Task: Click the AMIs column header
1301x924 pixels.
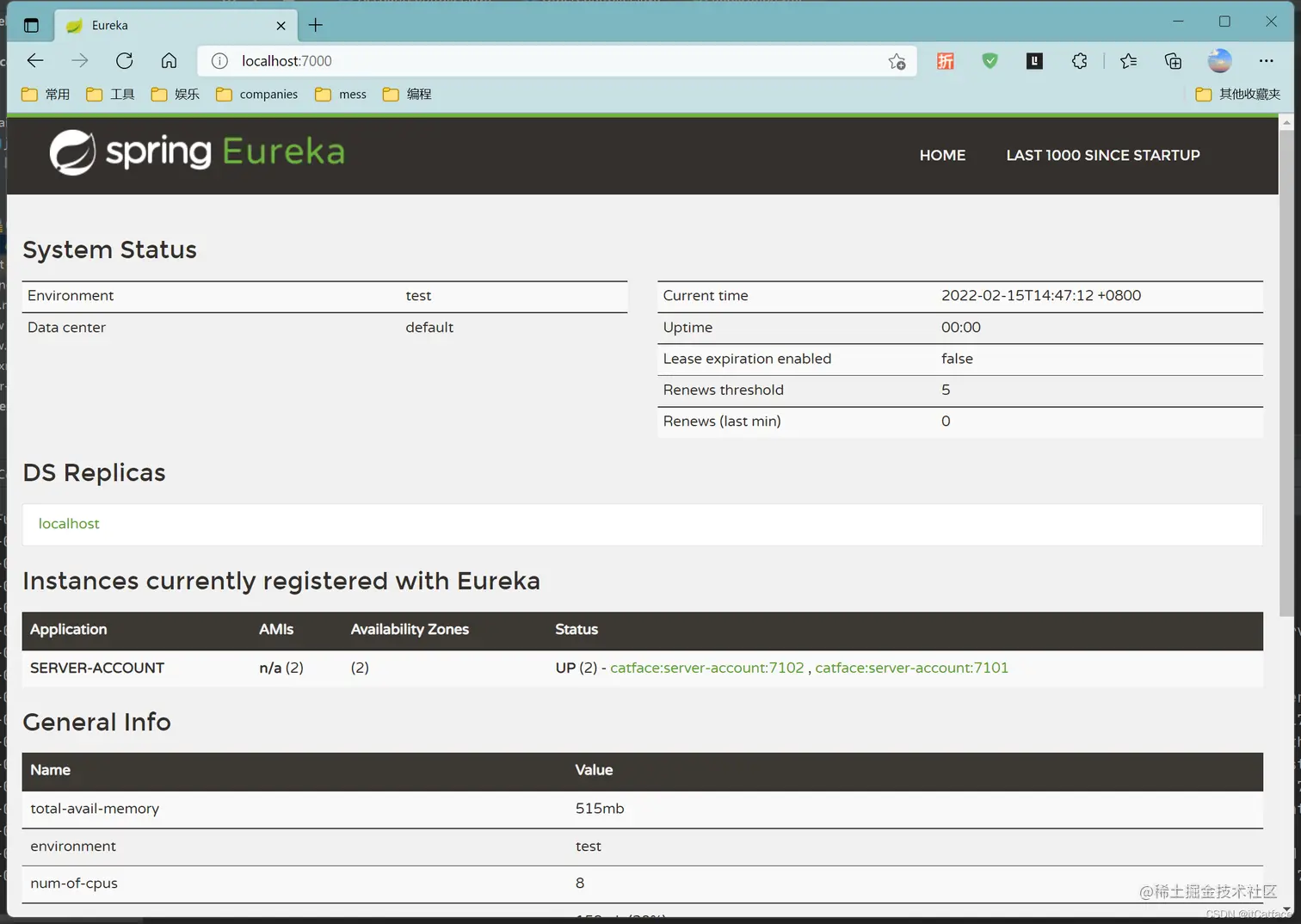Action: coord(276,629)
